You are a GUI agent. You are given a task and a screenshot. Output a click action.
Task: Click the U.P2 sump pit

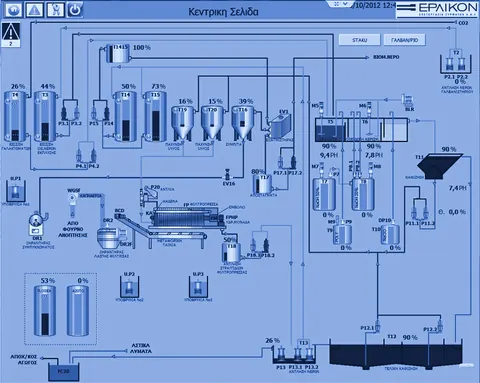click(x=129, y=287)
